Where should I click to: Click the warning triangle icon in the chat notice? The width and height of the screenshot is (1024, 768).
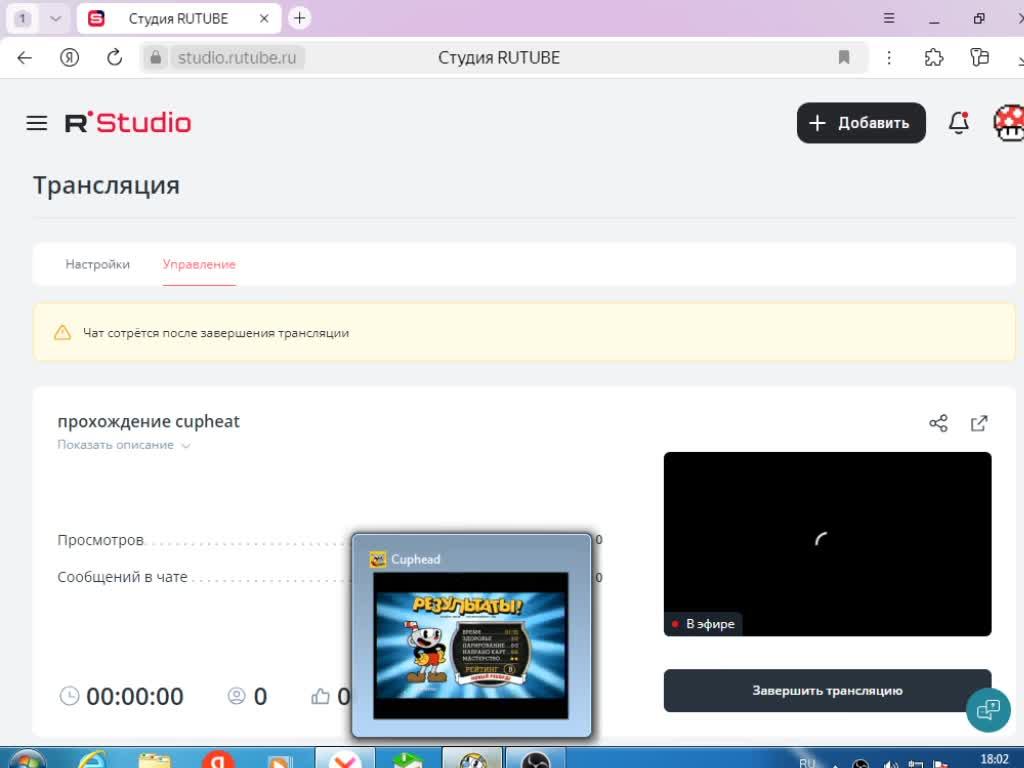click(62, 332)
